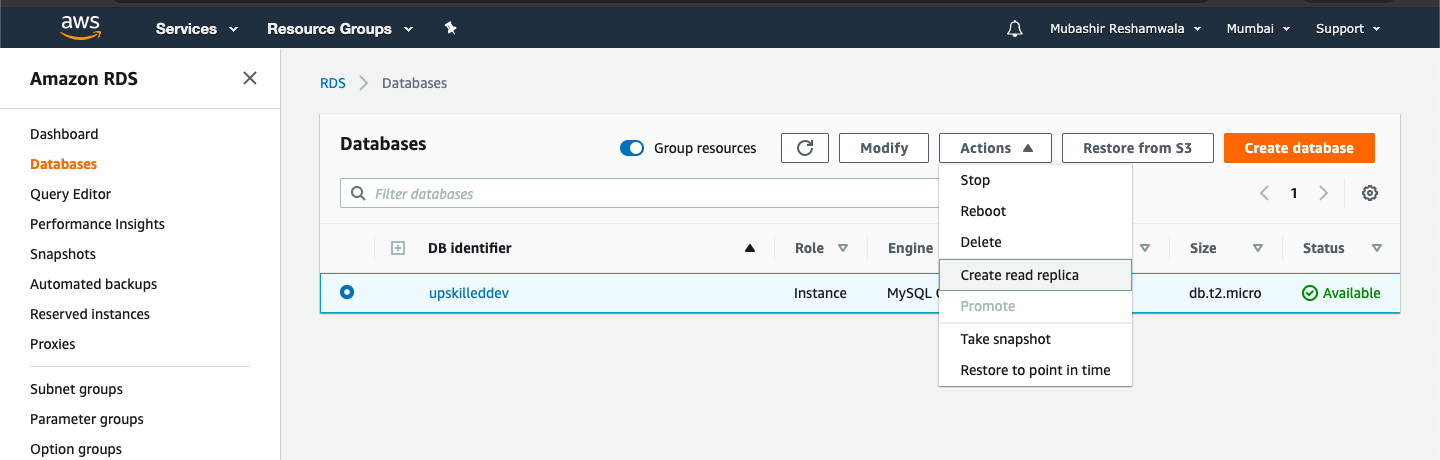This screenshot has width=1440, height=460.
Task: Open the Resource Groups dropdown
Action: tap(340, 28)
